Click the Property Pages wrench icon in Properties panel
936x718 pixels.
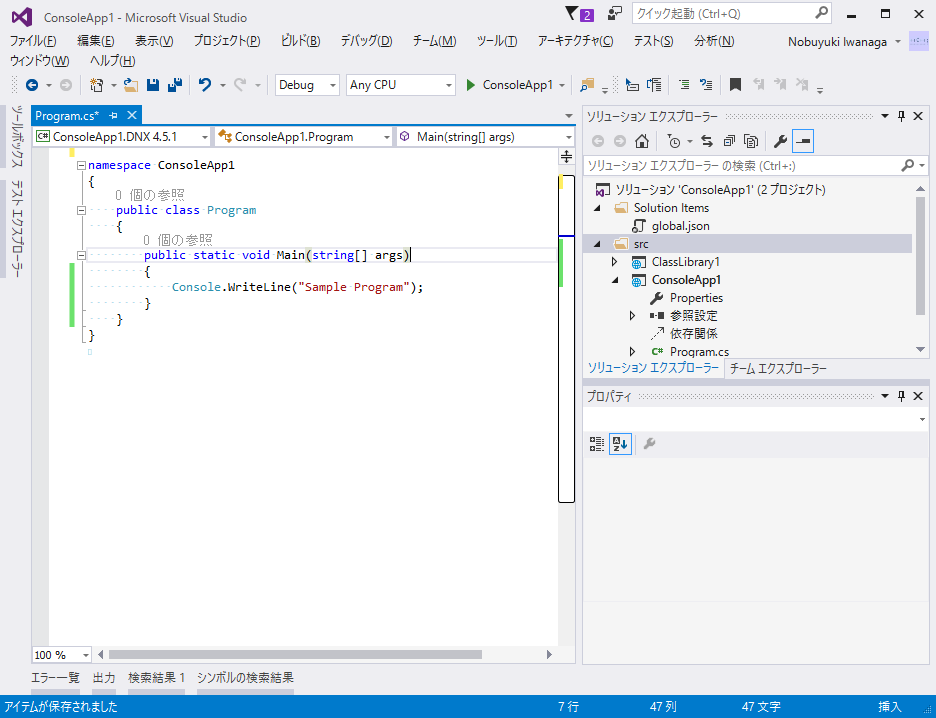649,444
